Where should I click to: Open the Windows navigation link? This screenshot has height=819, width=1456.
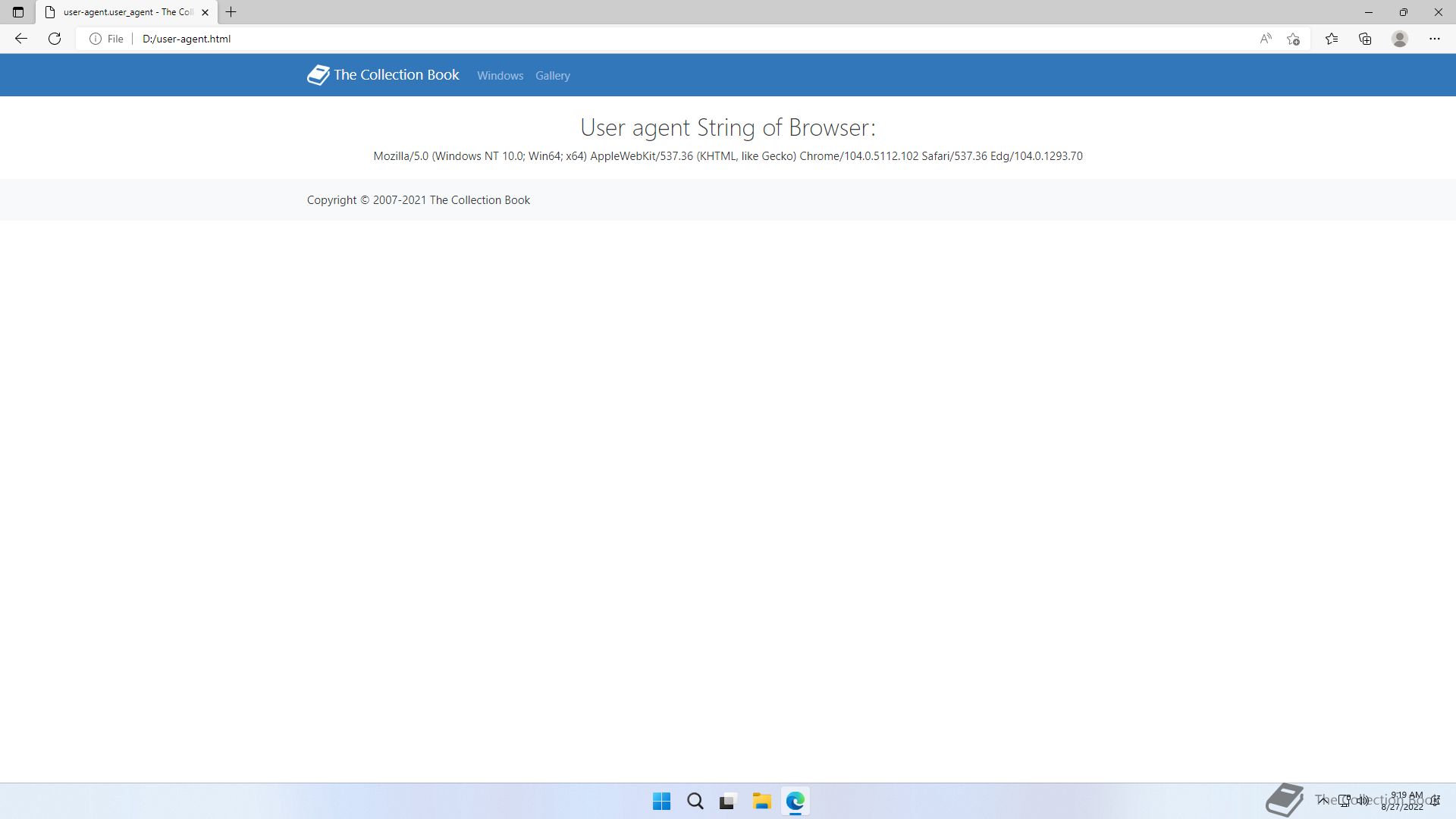tap(500, 76)
